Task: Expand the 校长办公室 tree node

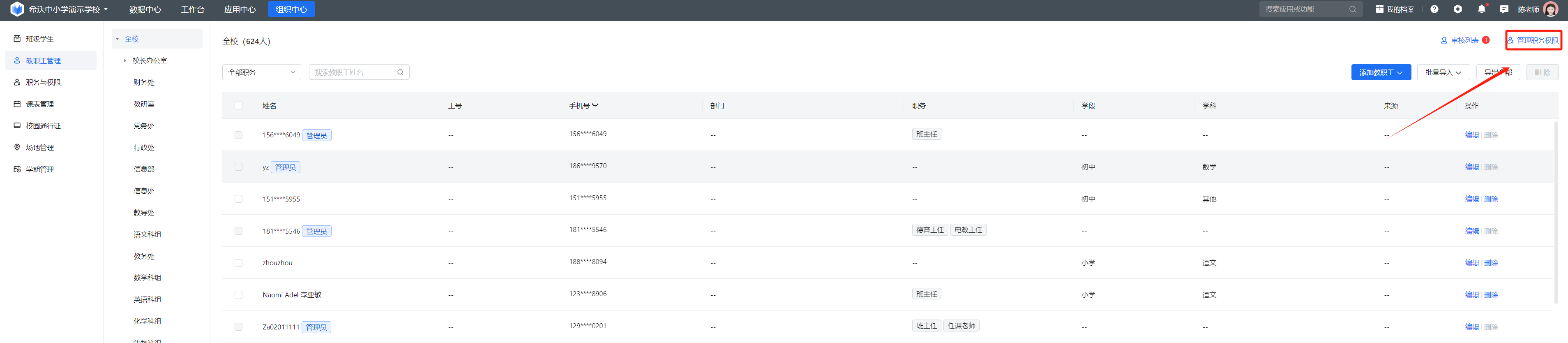Action: coord(125,60)
